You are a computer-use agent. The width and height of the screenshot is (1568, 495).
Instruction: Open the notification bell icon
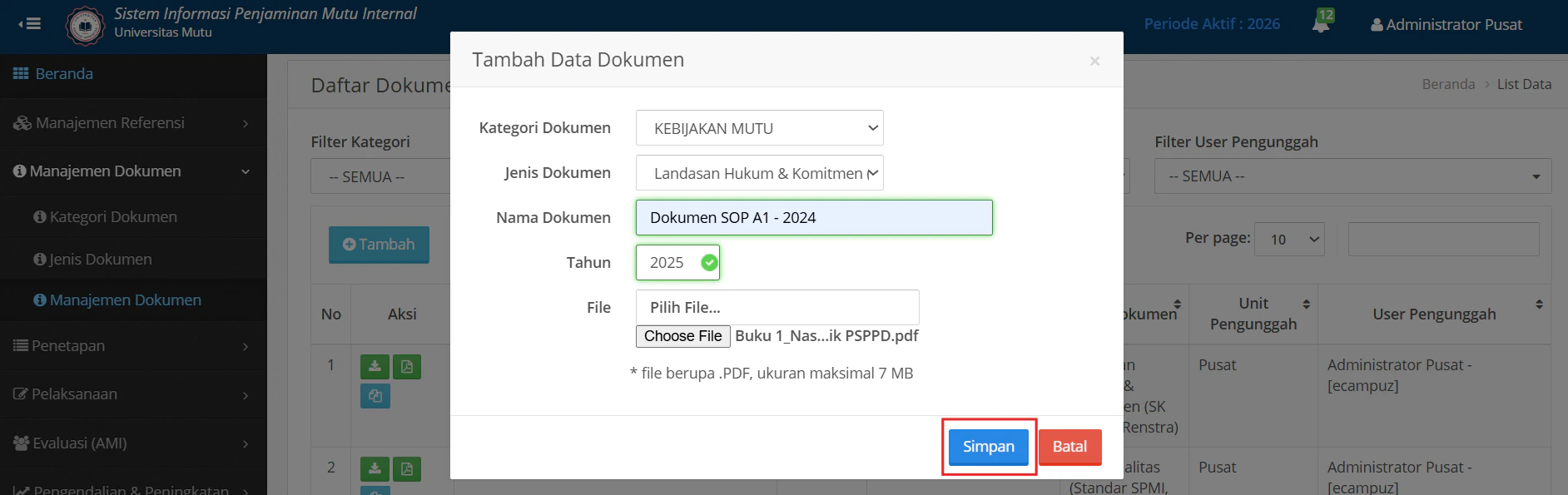[x=1321, y=22]
